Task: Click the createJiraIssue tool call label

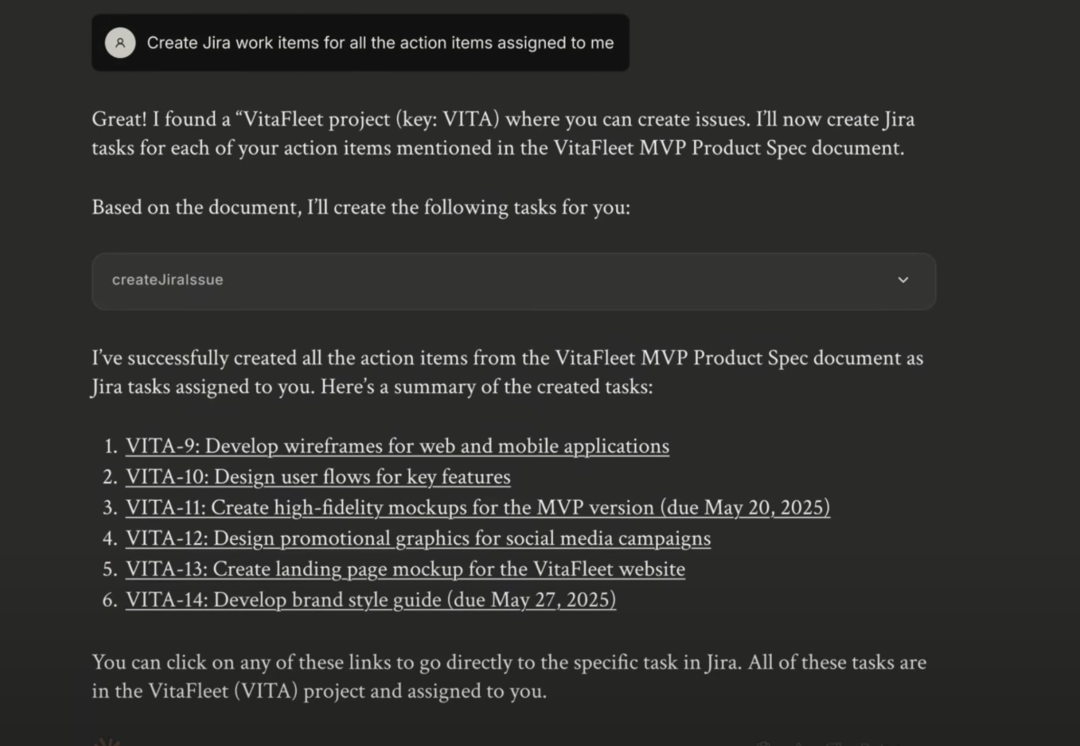Action: pos(168,280)
